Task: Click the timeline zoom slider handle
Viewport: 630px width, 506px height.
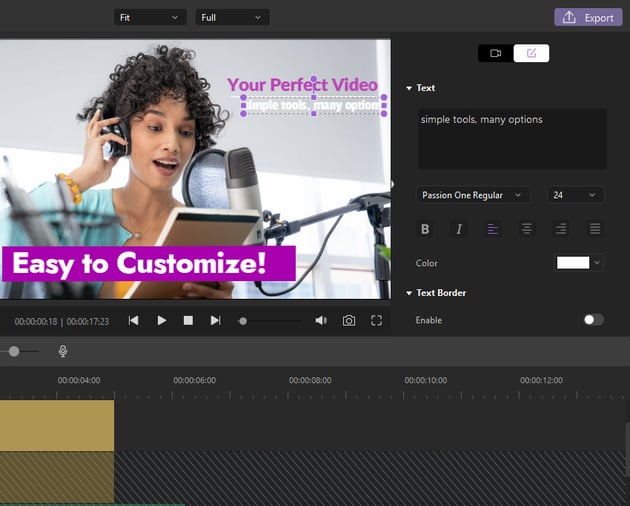Action: click(x=14, y=351)
